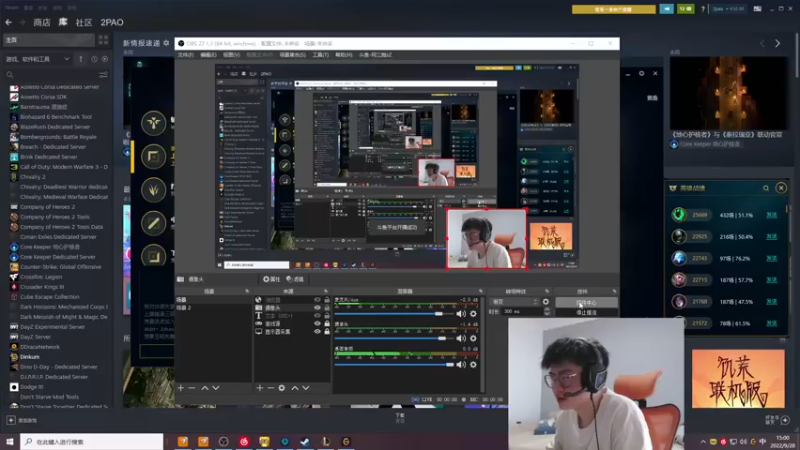Screen dimensions: 800x450
Task: Open advanced filter sliders icon in Steam library
Action: 104,75
